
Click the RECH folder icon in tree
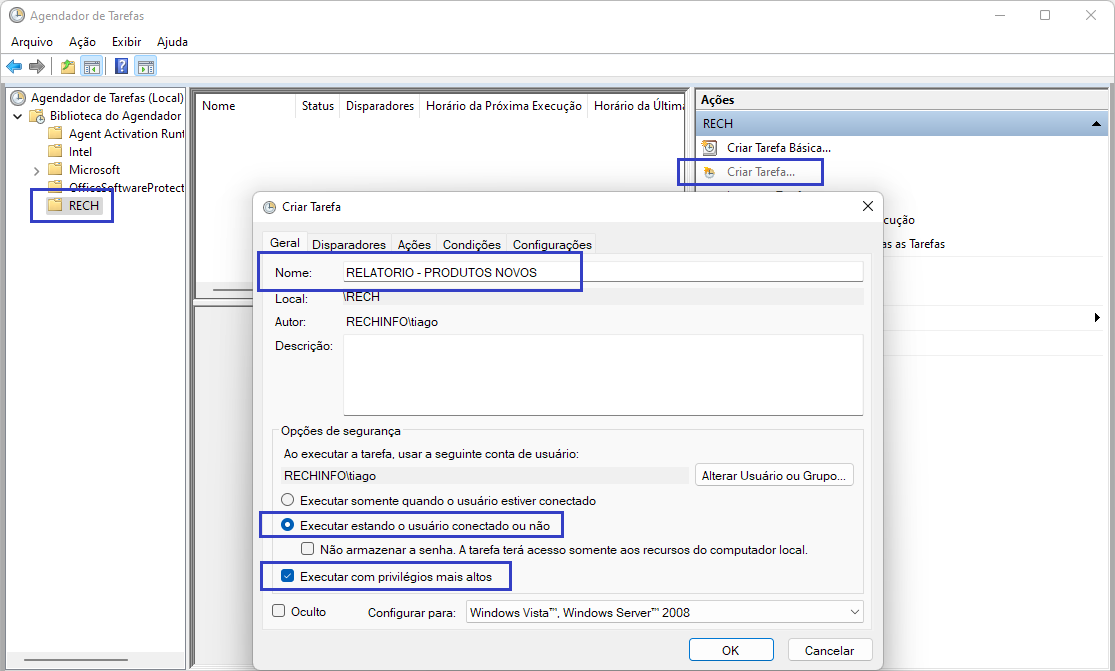pos(55,205)
